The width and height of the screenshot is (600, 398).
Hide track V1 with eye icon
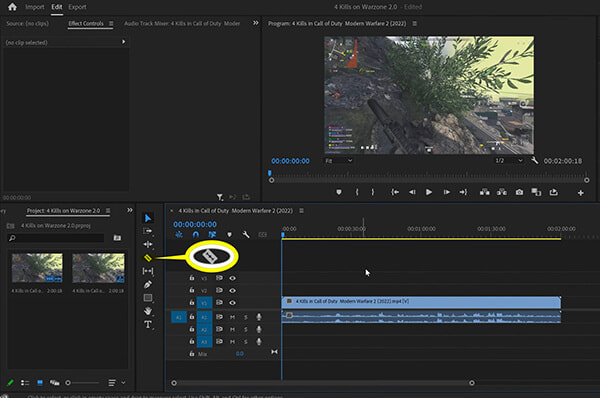[232, 303]
